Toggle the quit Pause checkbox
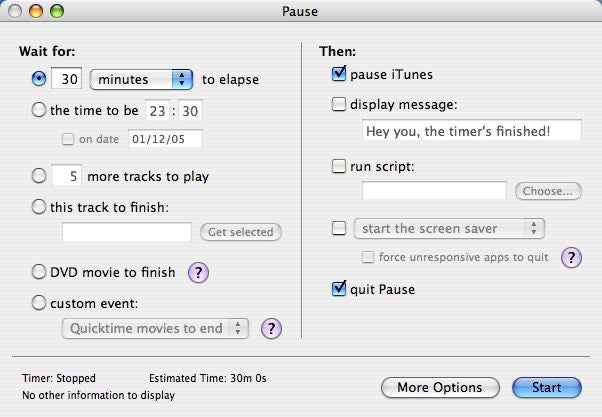The width and height of the screenshot is (602, 417). (x=339, y=289)
